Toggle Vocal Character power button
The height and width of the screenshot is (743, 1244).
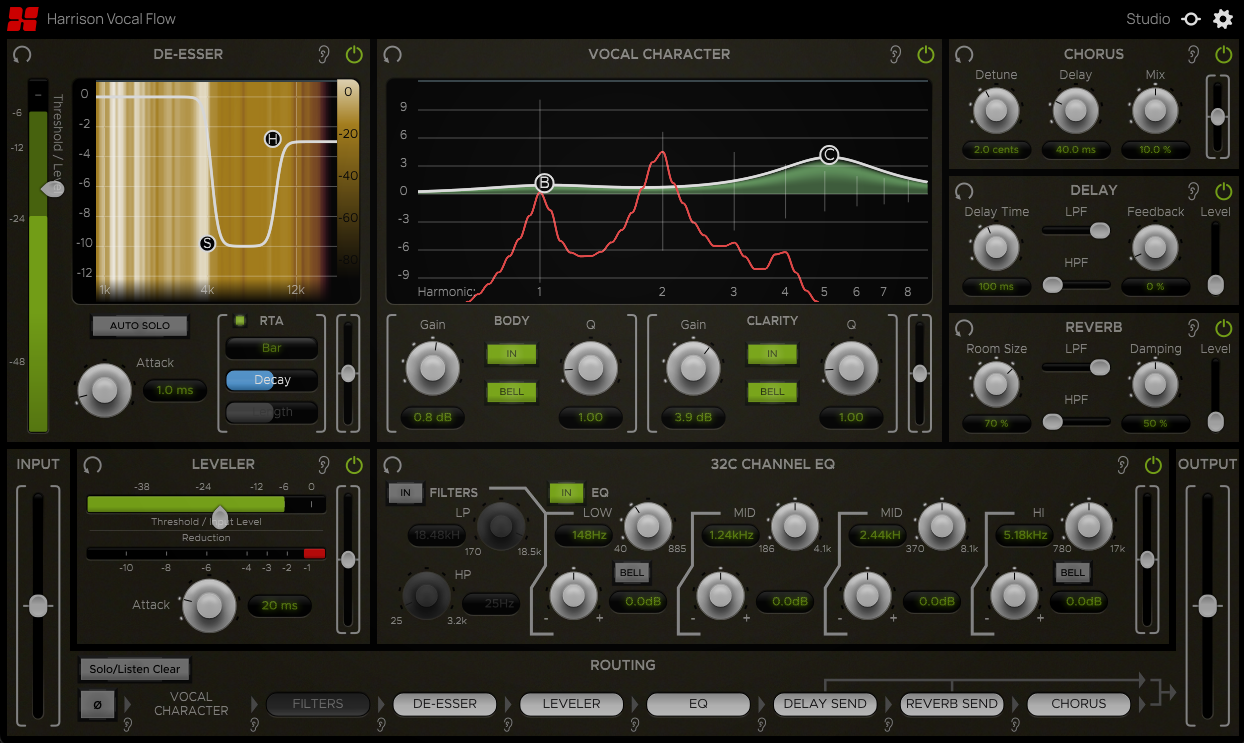tap(926, 55)
